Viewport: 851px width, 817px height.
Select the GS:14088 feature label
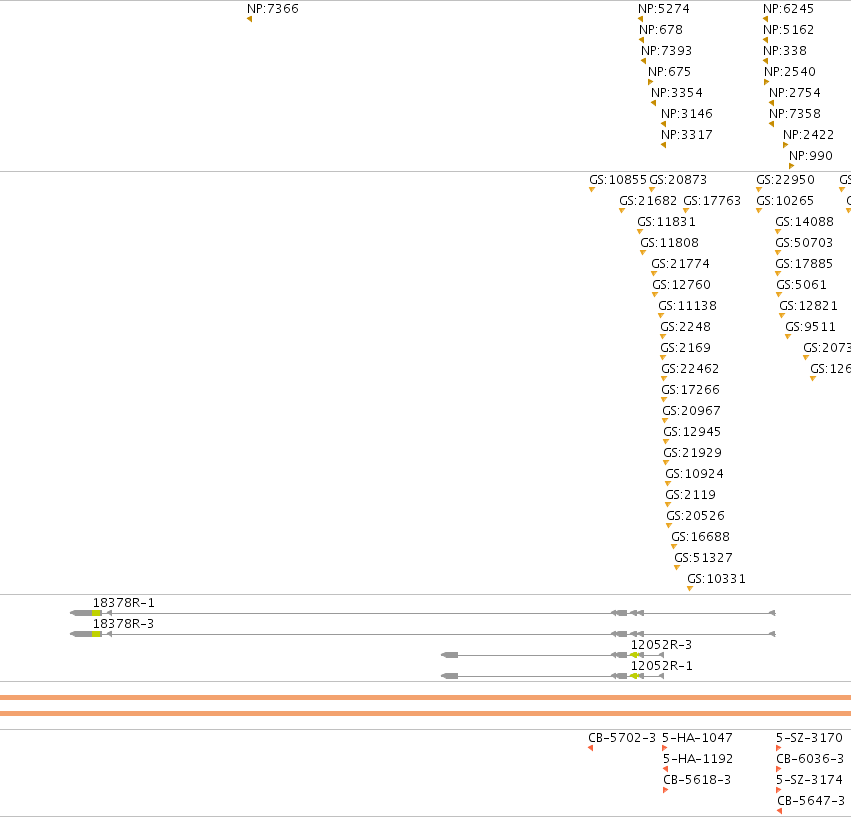click(804, 222)
